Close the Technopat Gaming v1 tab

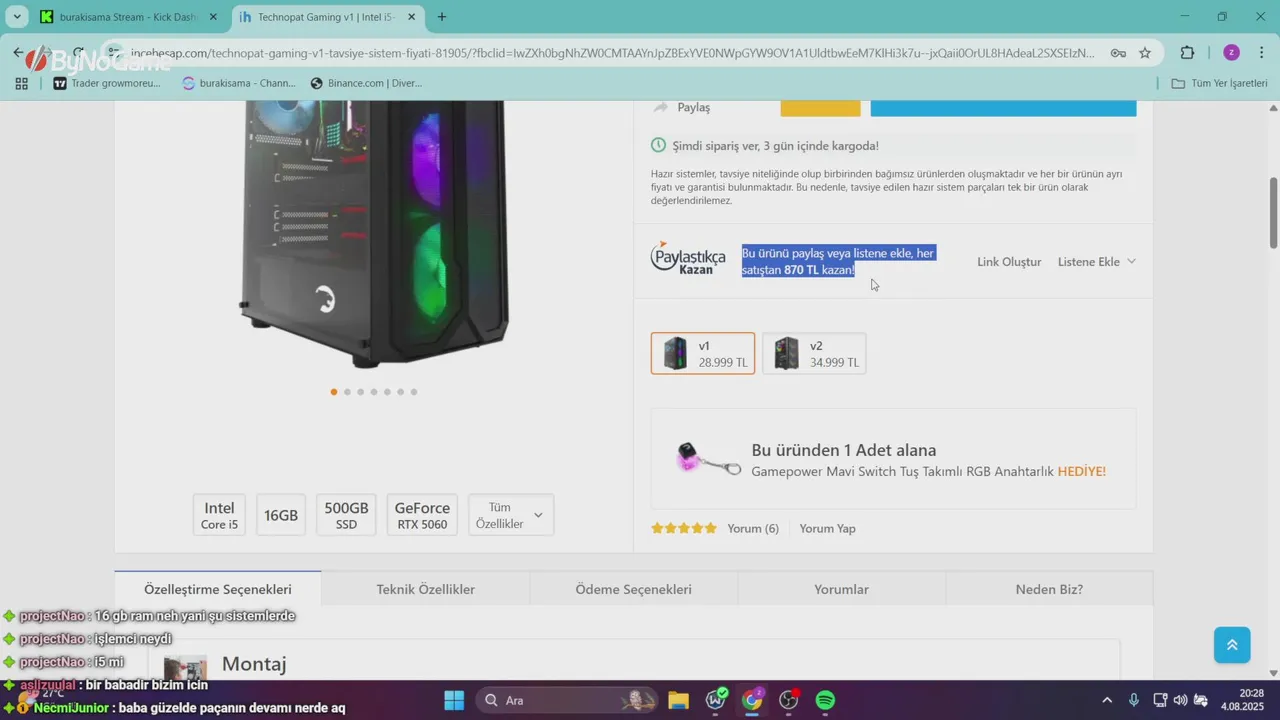pos(411,17)
